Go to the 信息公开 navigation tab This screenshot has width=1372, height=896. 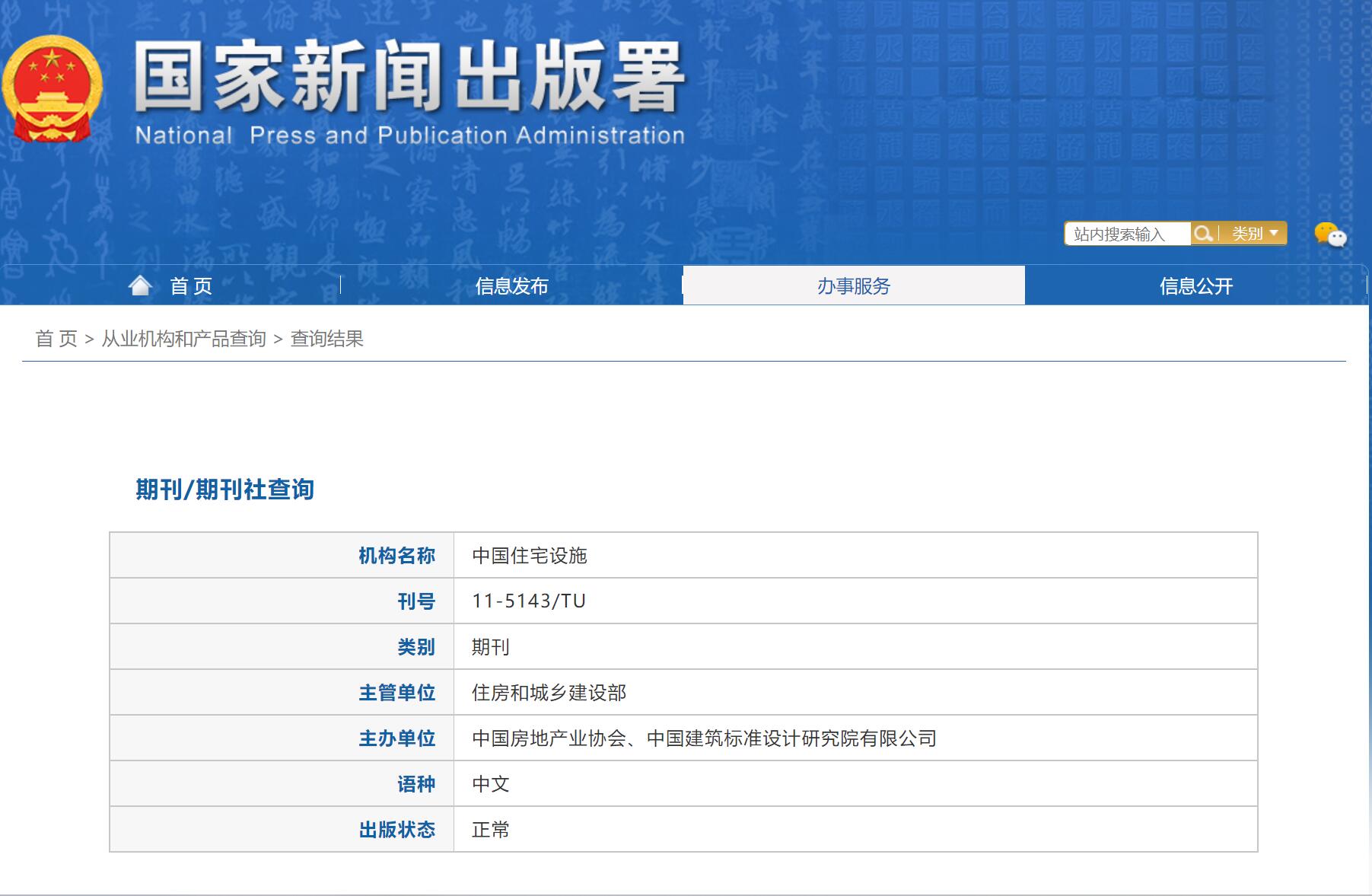point(1195,286)
